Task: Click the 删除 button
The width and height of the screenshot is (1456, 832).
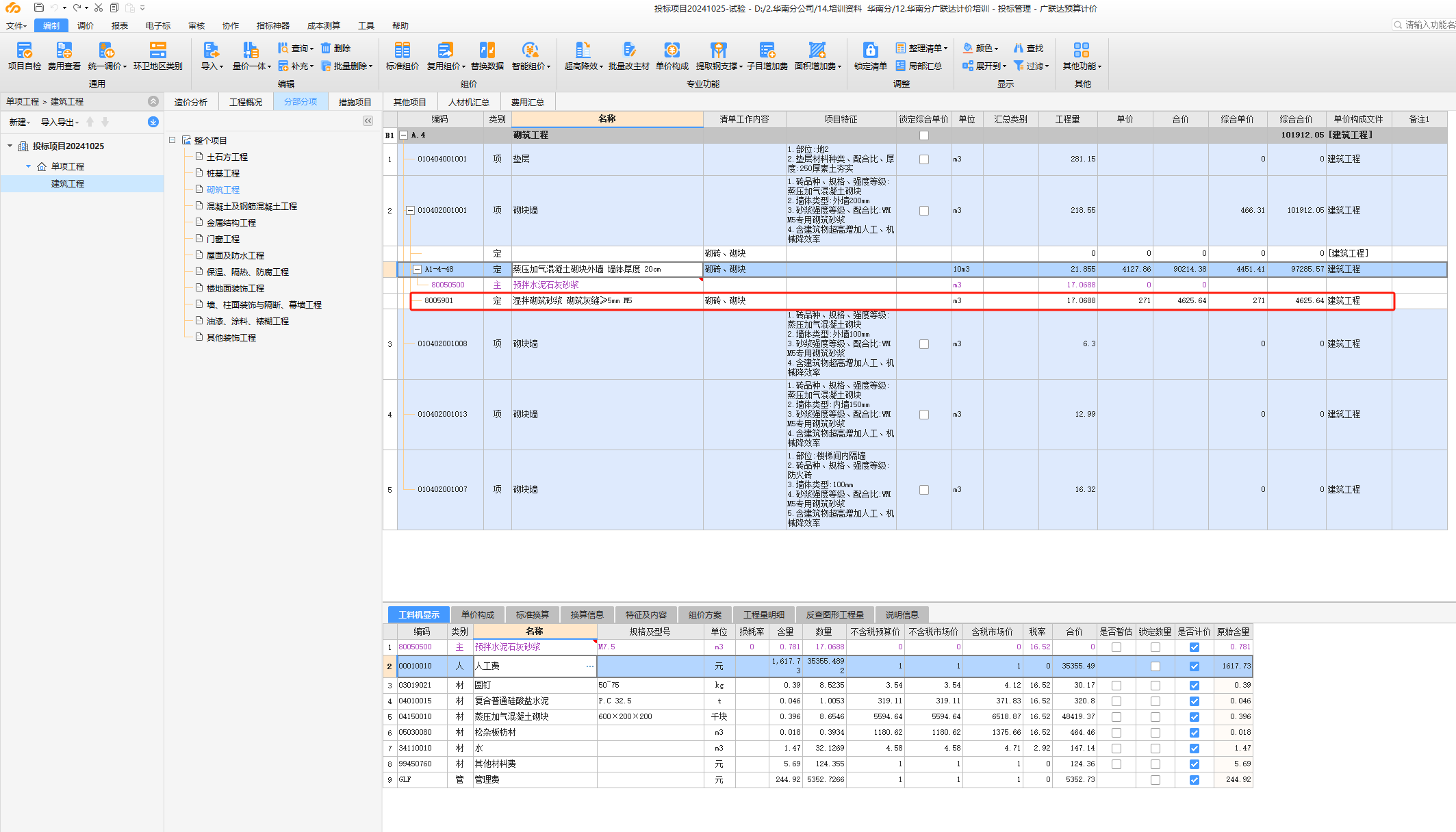Action: (x=335, y=48)
